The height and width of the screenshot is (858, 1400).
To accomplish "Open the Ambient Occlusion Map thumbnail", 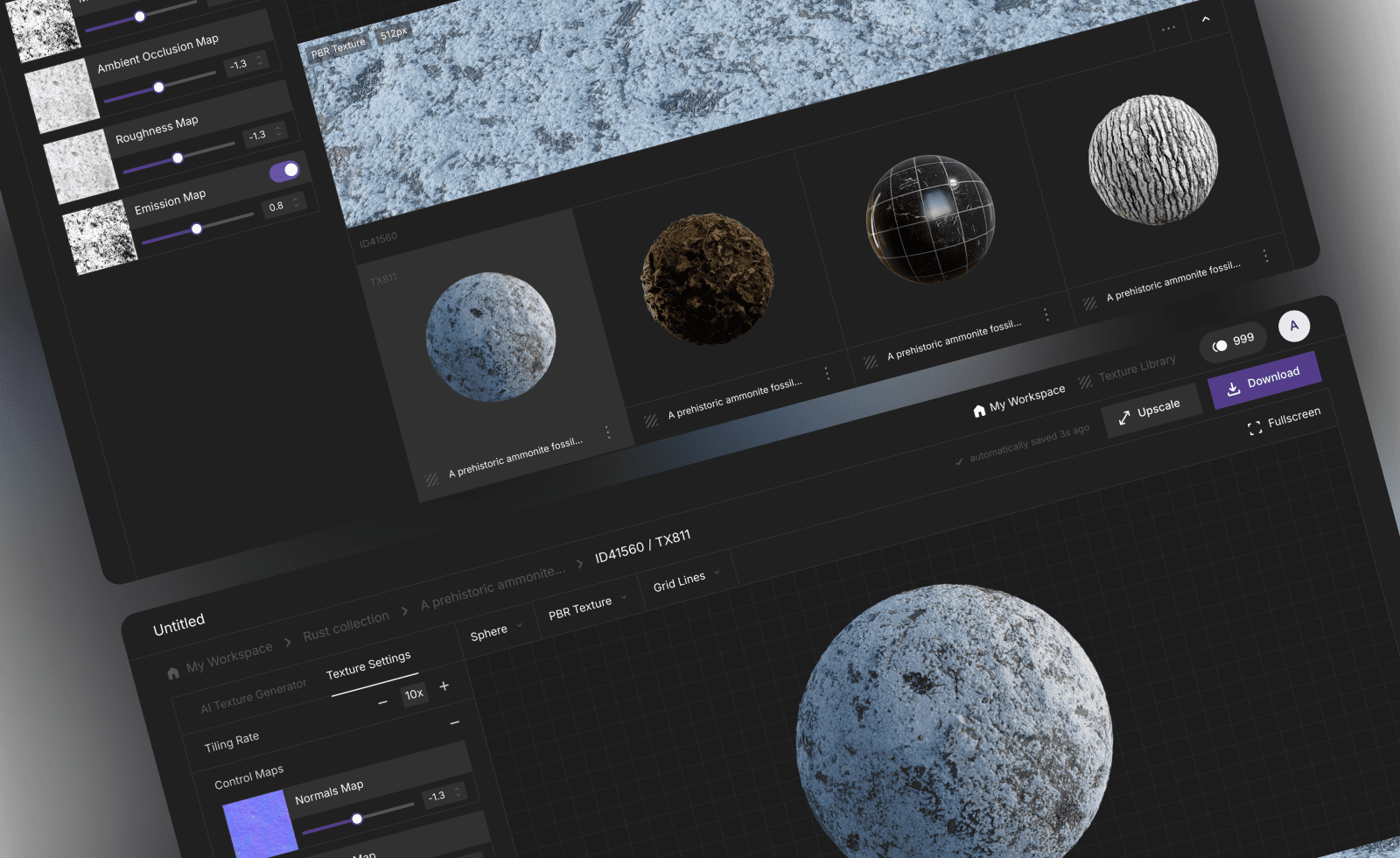I will click(62, 96).
